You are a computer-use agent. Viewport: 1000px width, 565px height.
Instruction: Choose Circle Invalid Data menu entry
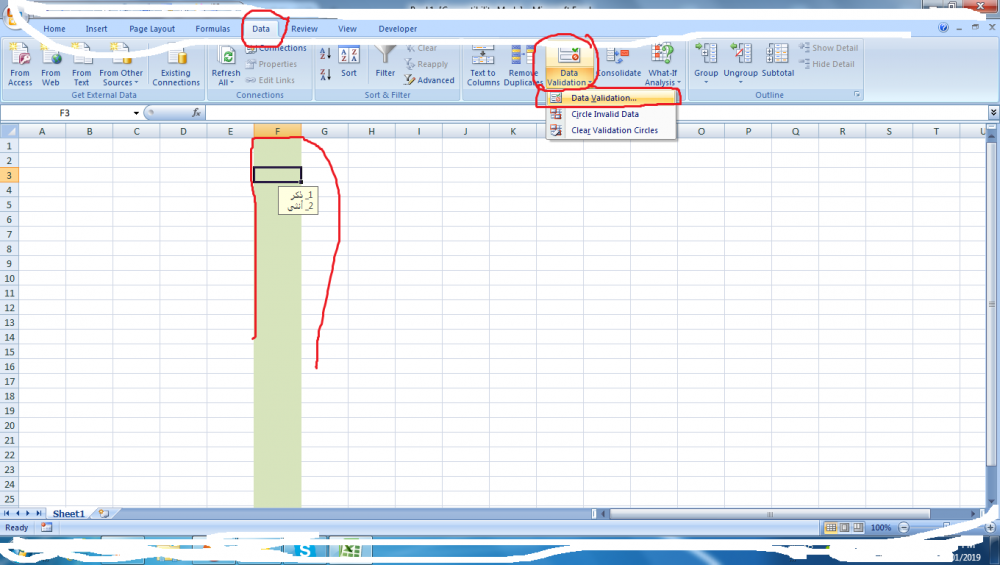612,114
